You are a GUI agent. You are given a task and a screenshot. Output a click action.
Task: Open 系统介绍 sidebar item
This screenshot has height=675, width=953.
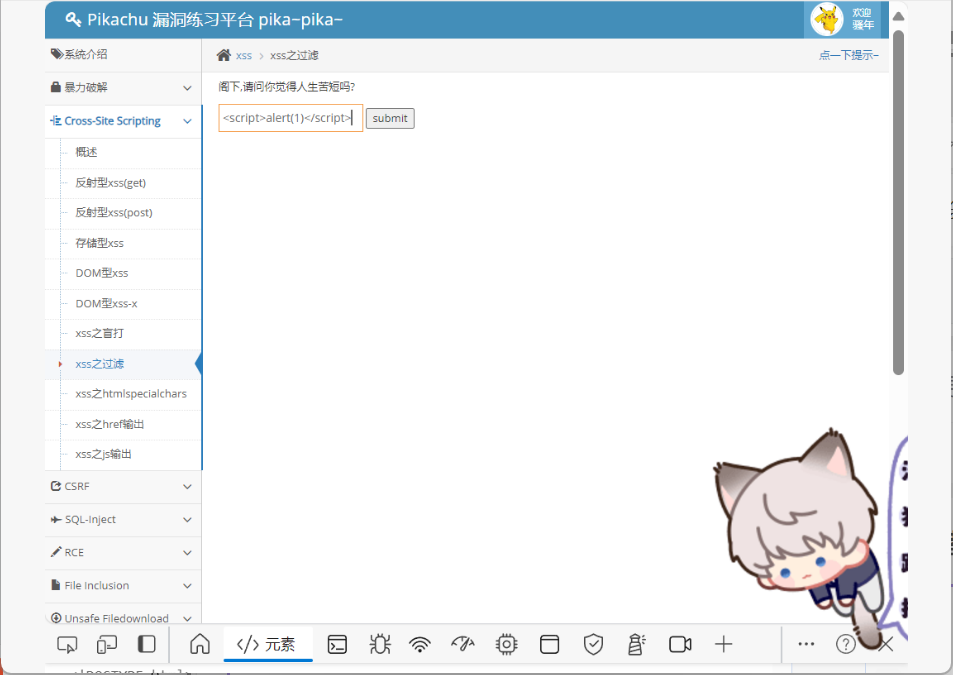click(x=123, y=55)
